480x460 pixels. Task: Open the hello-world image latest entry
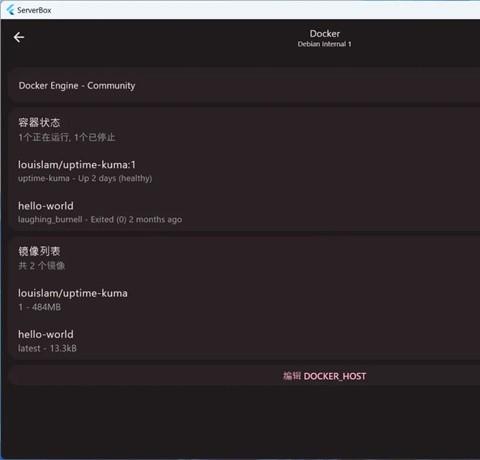click(245, 341)
